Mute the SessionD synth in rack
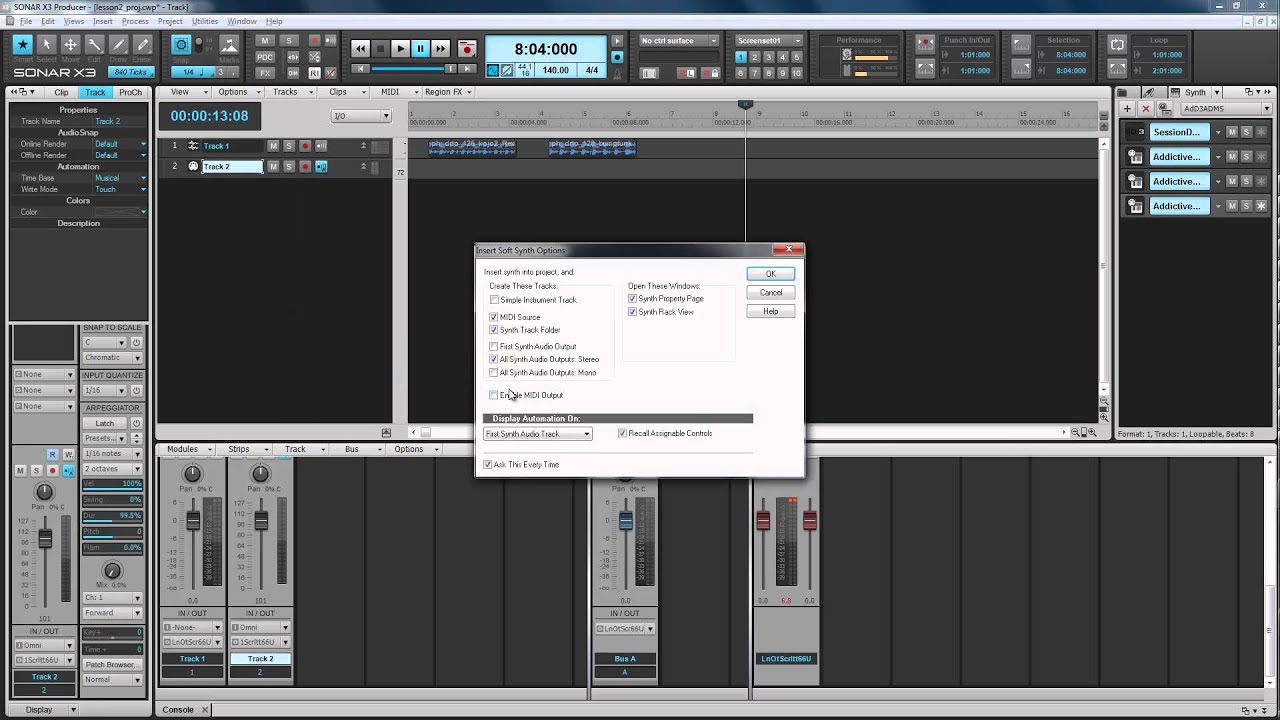 pos(1232,132)
